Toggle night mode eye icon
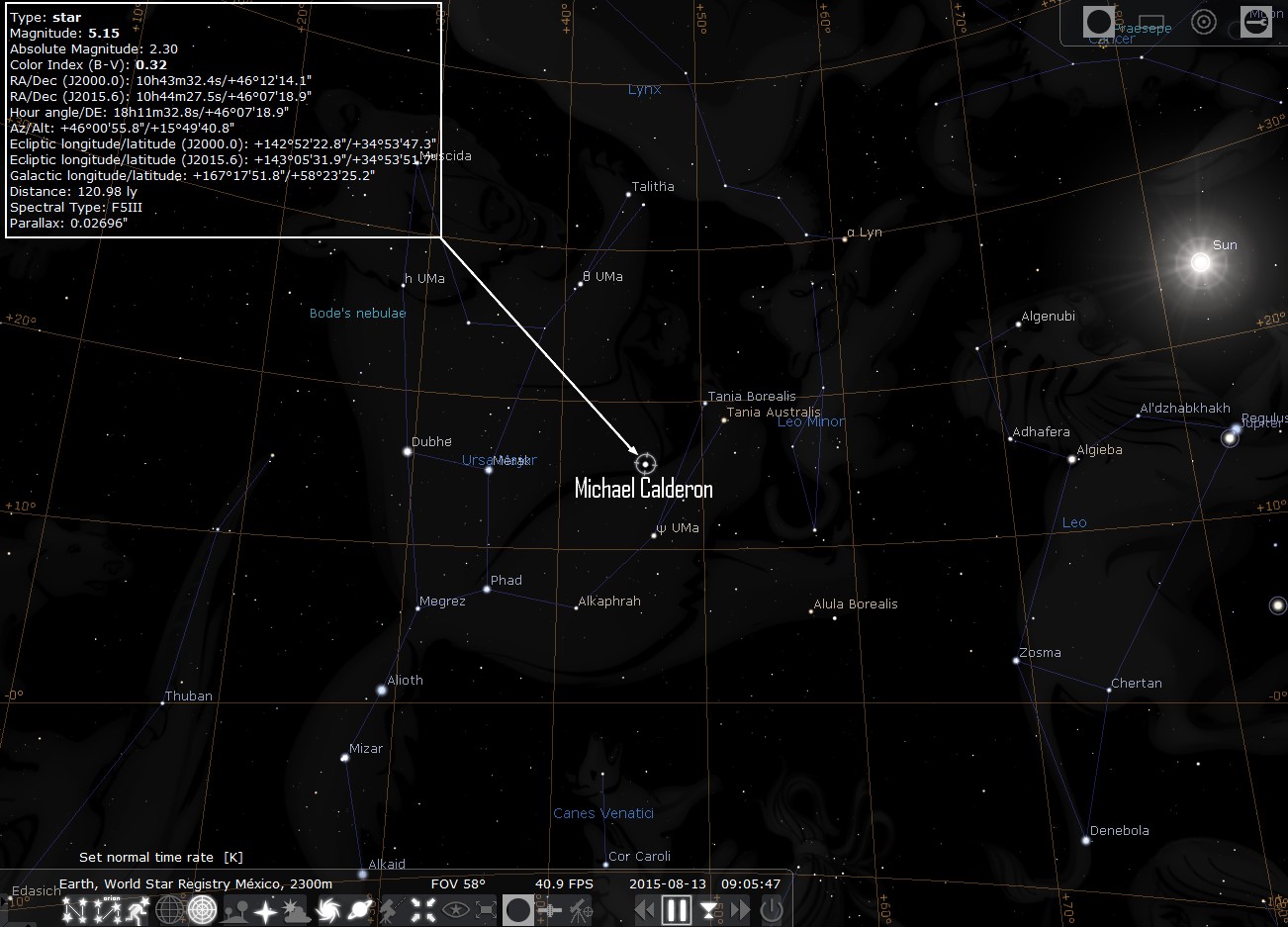This screenshot has width=1288, height=927. click(x=456, y=909)
